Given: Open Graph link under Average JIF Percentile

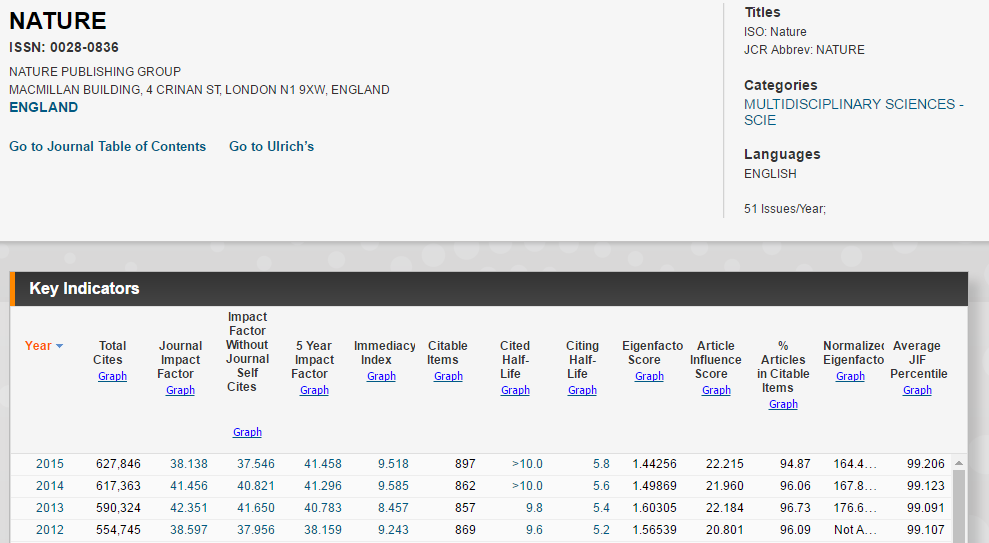Looking at the screenshot, I should pos(917,390).
